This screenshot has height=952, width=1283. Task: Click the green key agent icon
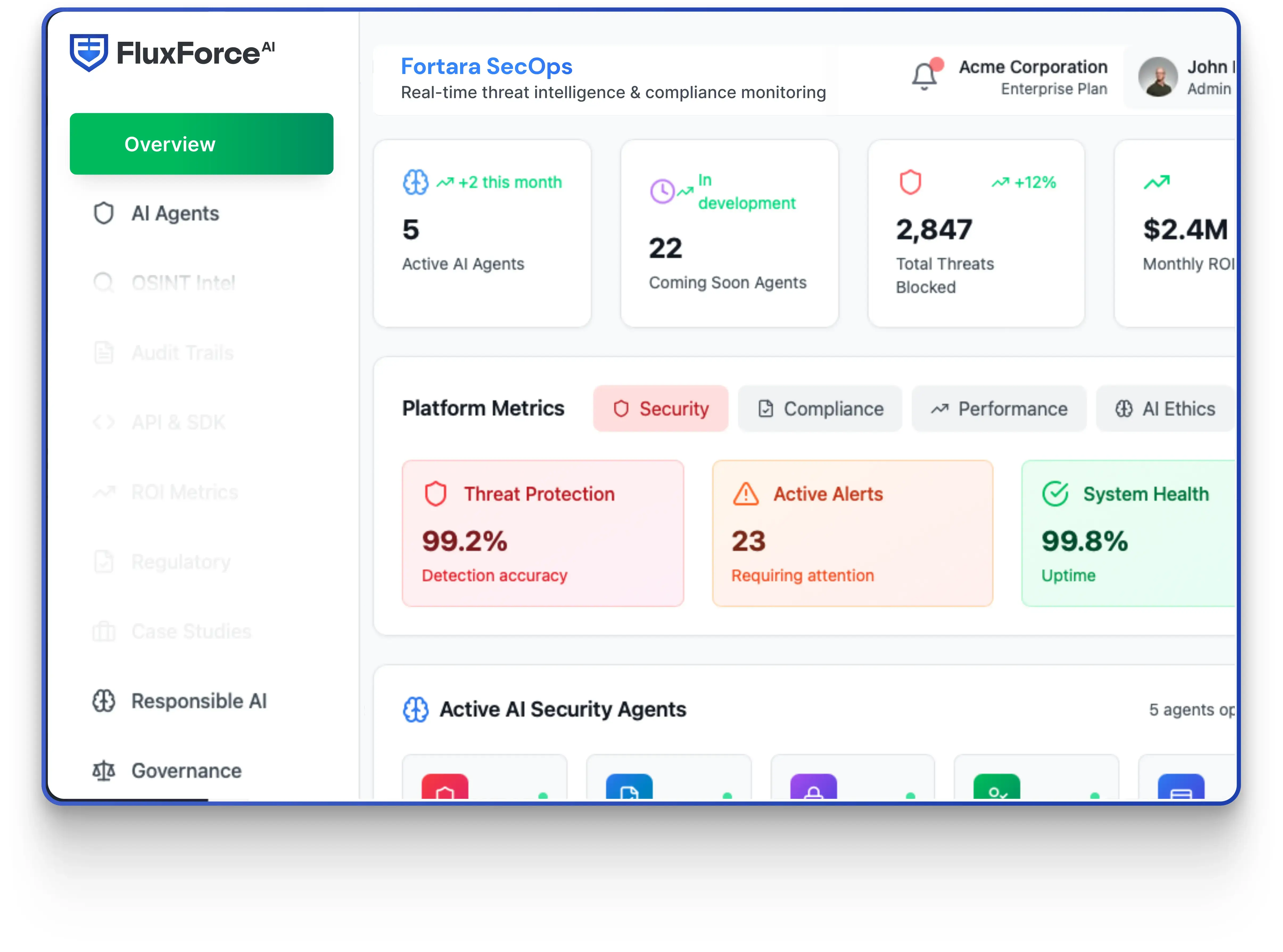coord(997,787)
